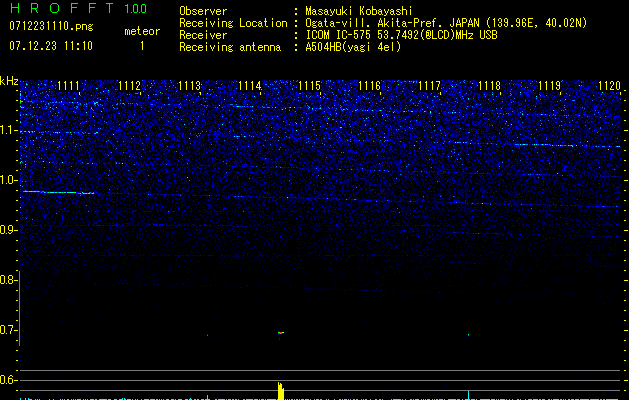Click the 1.0 kHz axis label
Screen dimensions: 629x400
pyautogui.click(x=9, y=181)
